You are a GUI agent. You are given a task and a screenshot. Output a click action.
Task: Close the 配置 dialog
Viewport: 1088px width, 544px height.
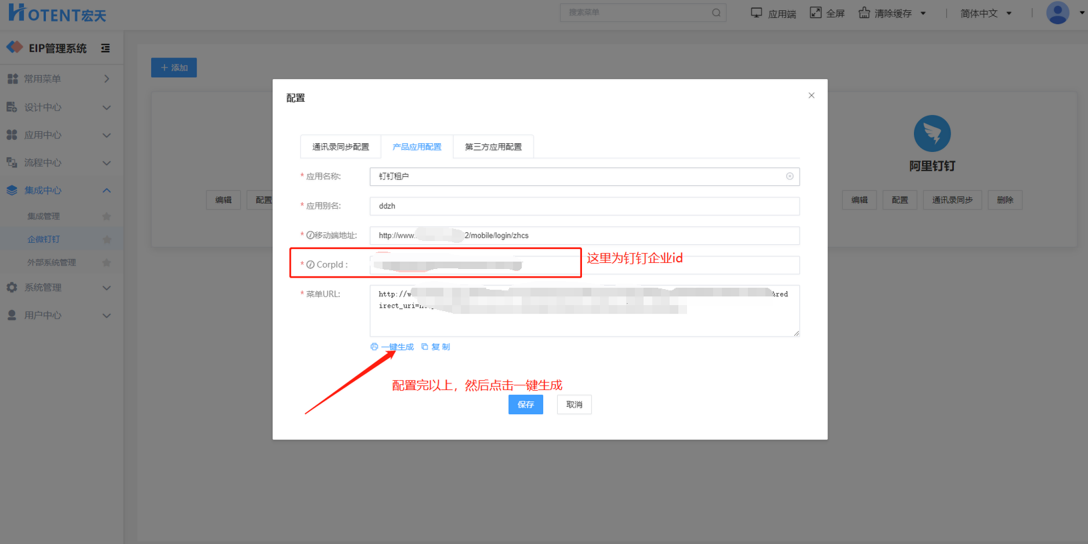[x=811, y=96]
